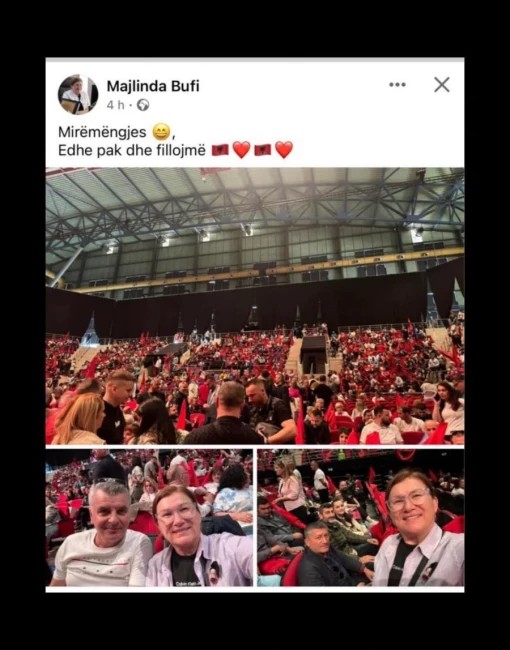Click the "4 h" post timestamp

coord(115,105)
